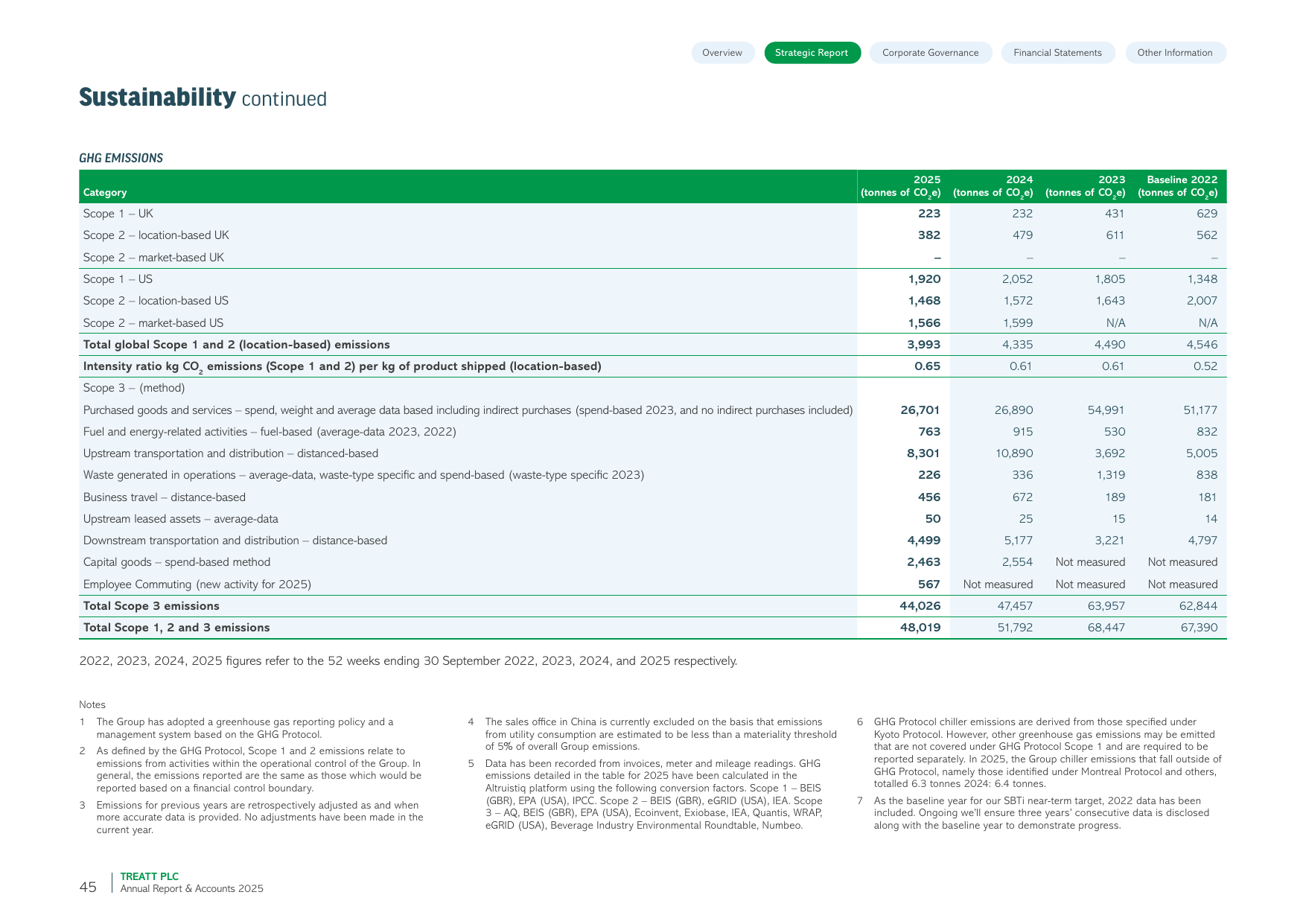Viewport: 1306px width, 924px height.
Task: Click Annual Report & Accounts 2025 footer
Action: coord(192,888)
